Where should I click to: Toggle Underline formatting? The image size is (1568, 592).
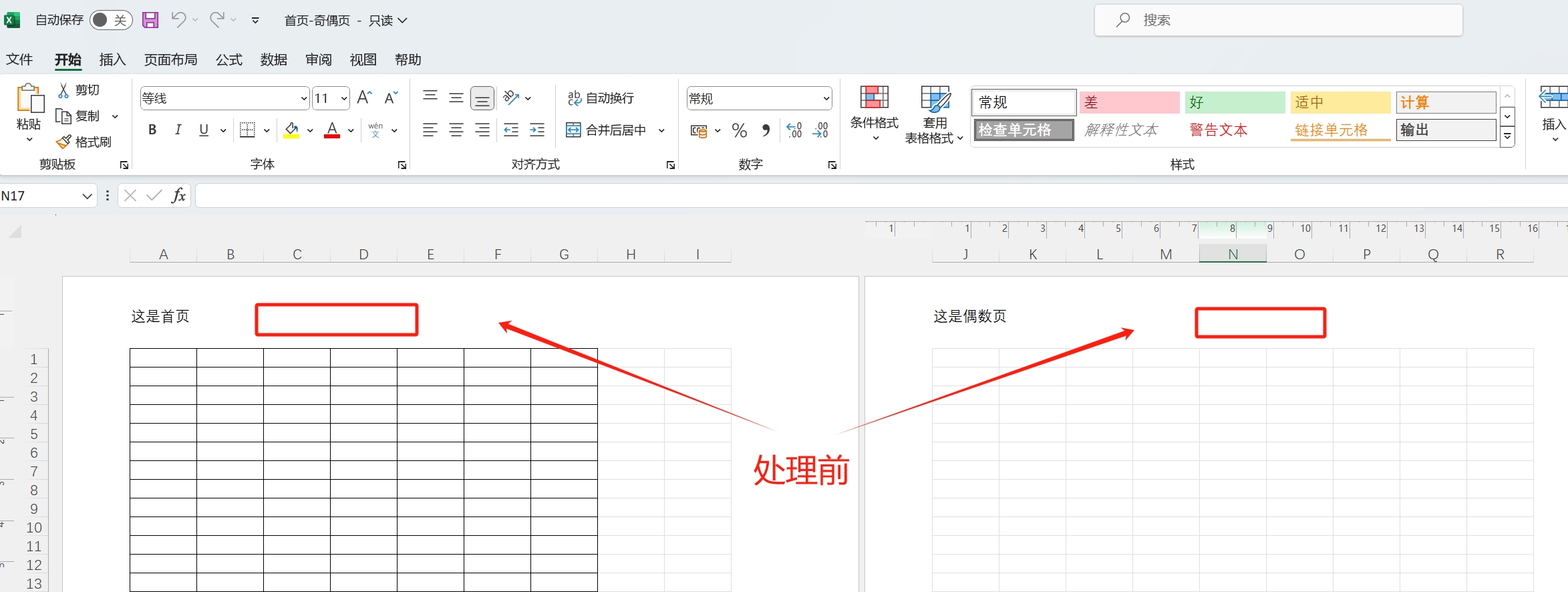204,130
